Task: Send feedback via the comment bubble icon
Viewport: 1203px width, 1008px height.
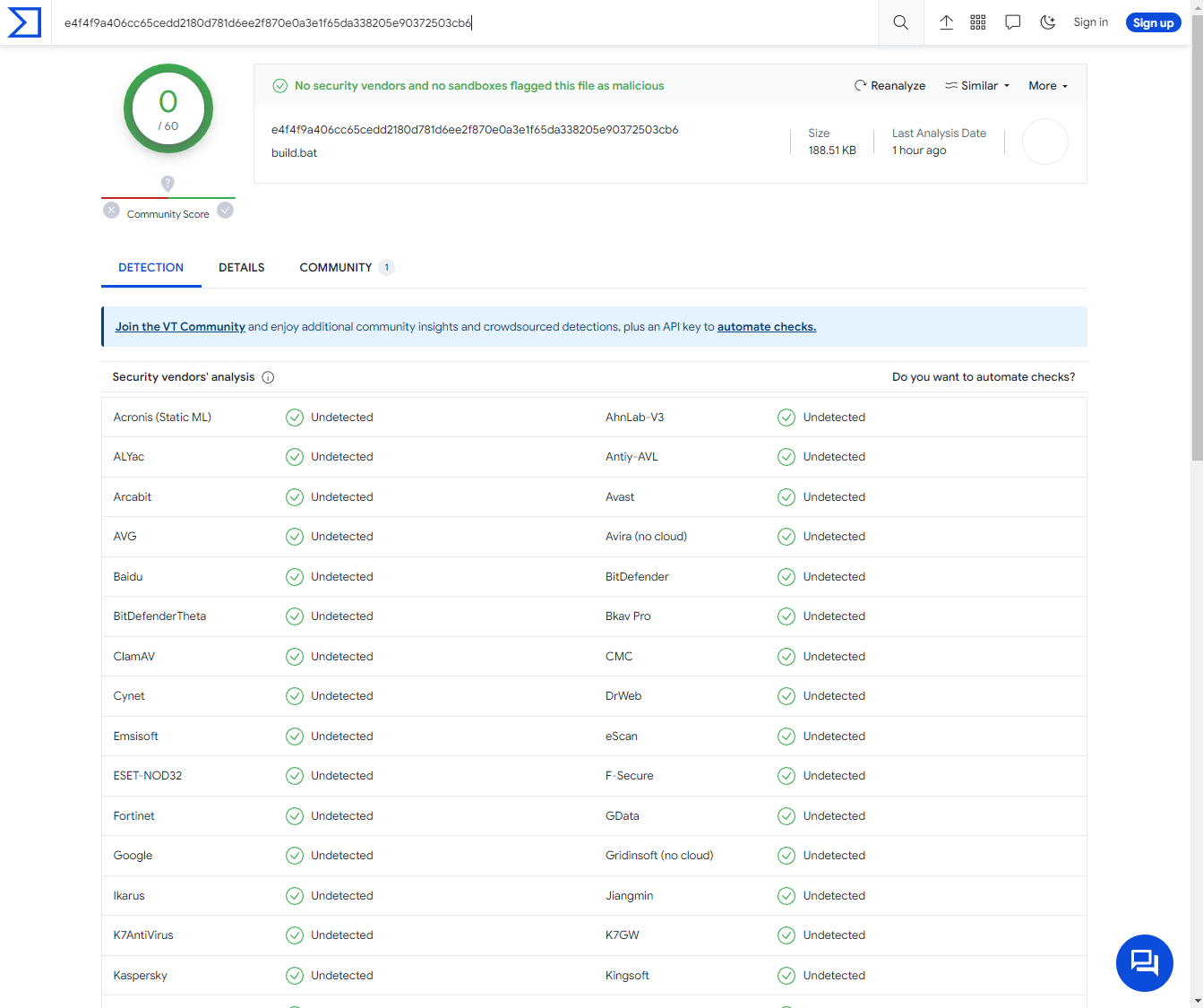Action: click(x=1012, y=22)
